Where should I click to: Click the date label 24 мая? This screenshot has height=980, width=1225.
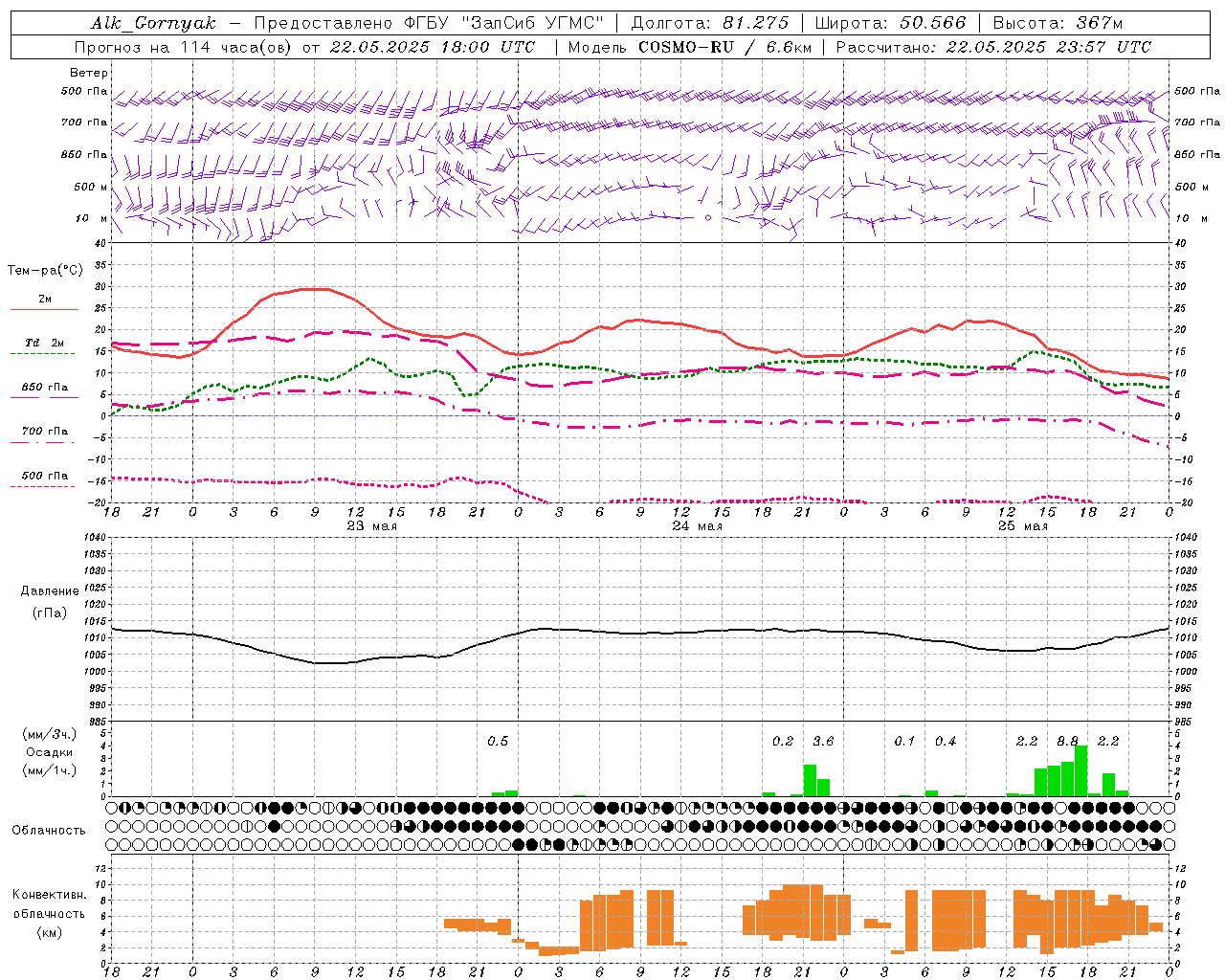[697, 526]
